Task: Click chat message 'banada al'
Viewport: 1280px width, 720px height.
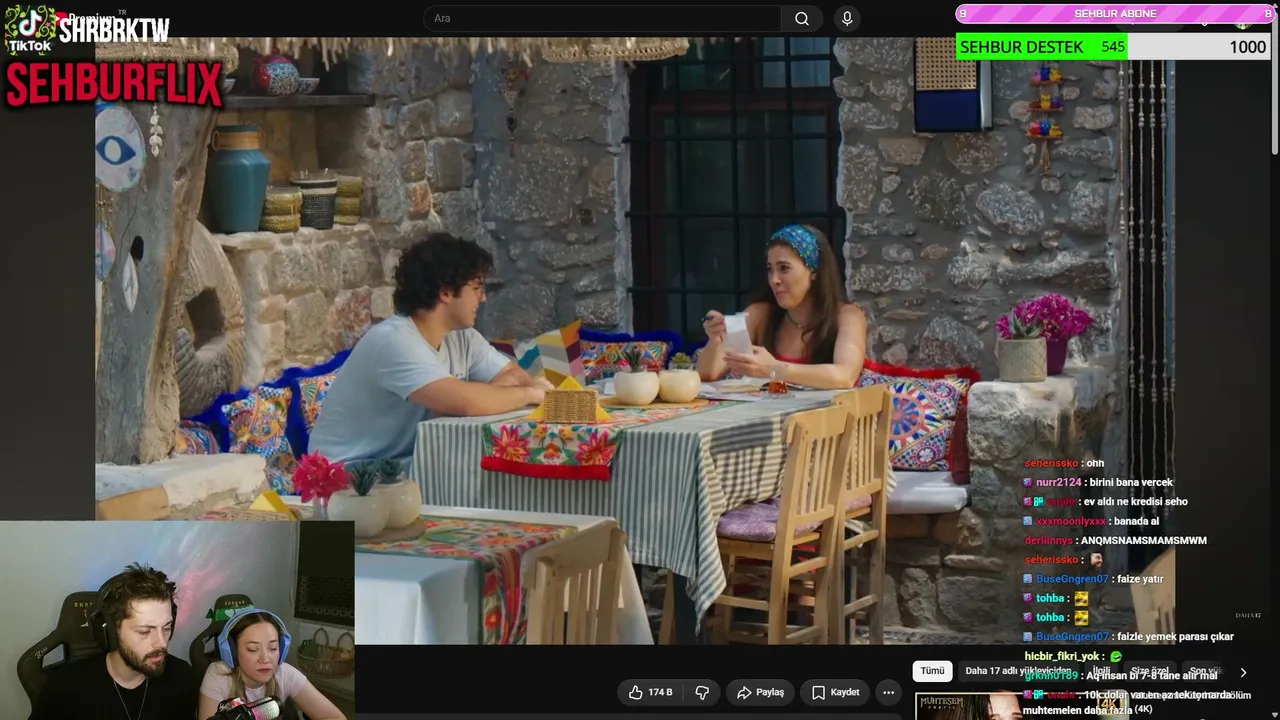Action: coord(1136,521)
